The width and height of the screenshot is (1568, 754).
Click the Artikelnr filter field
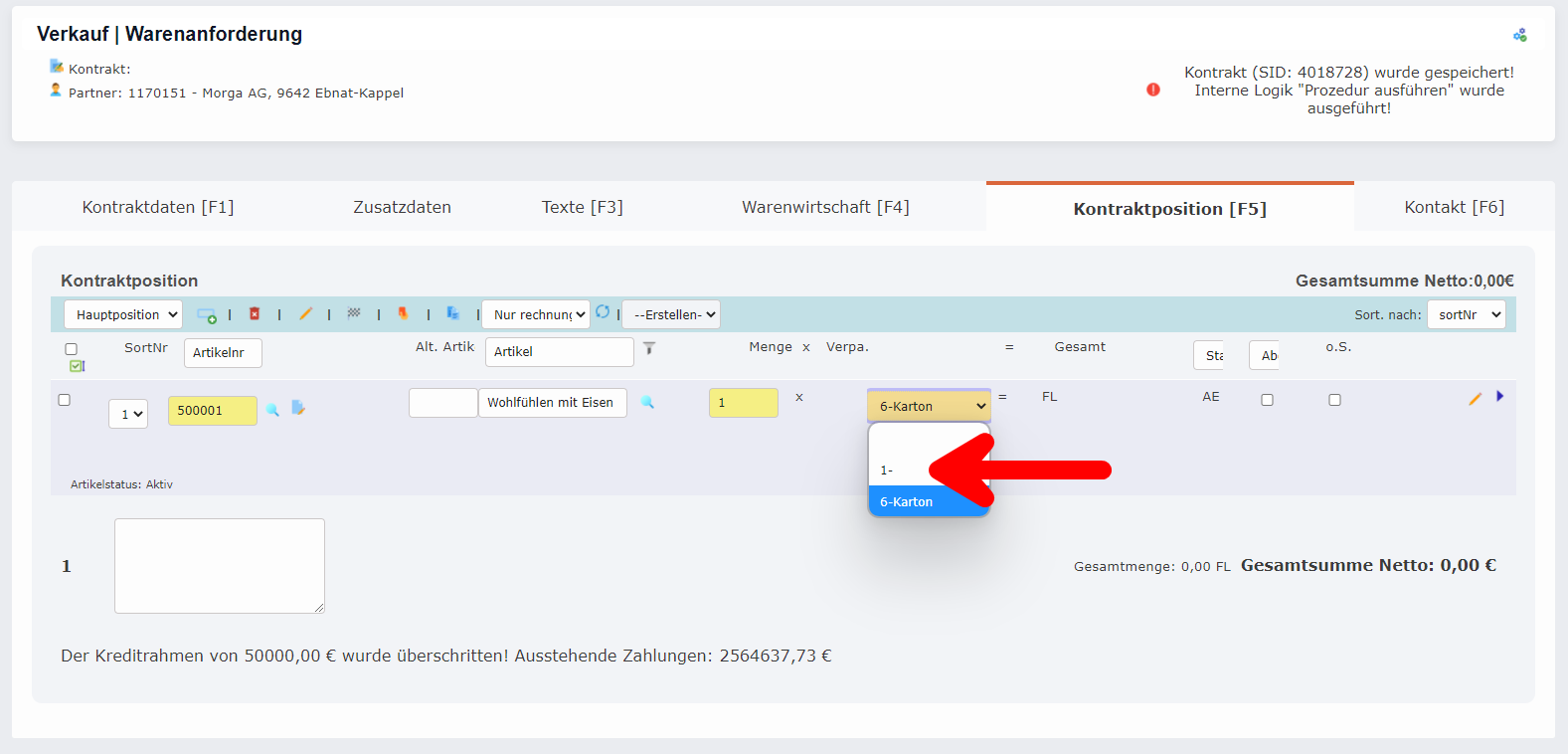pyautogui.click(x=223, y=353)
